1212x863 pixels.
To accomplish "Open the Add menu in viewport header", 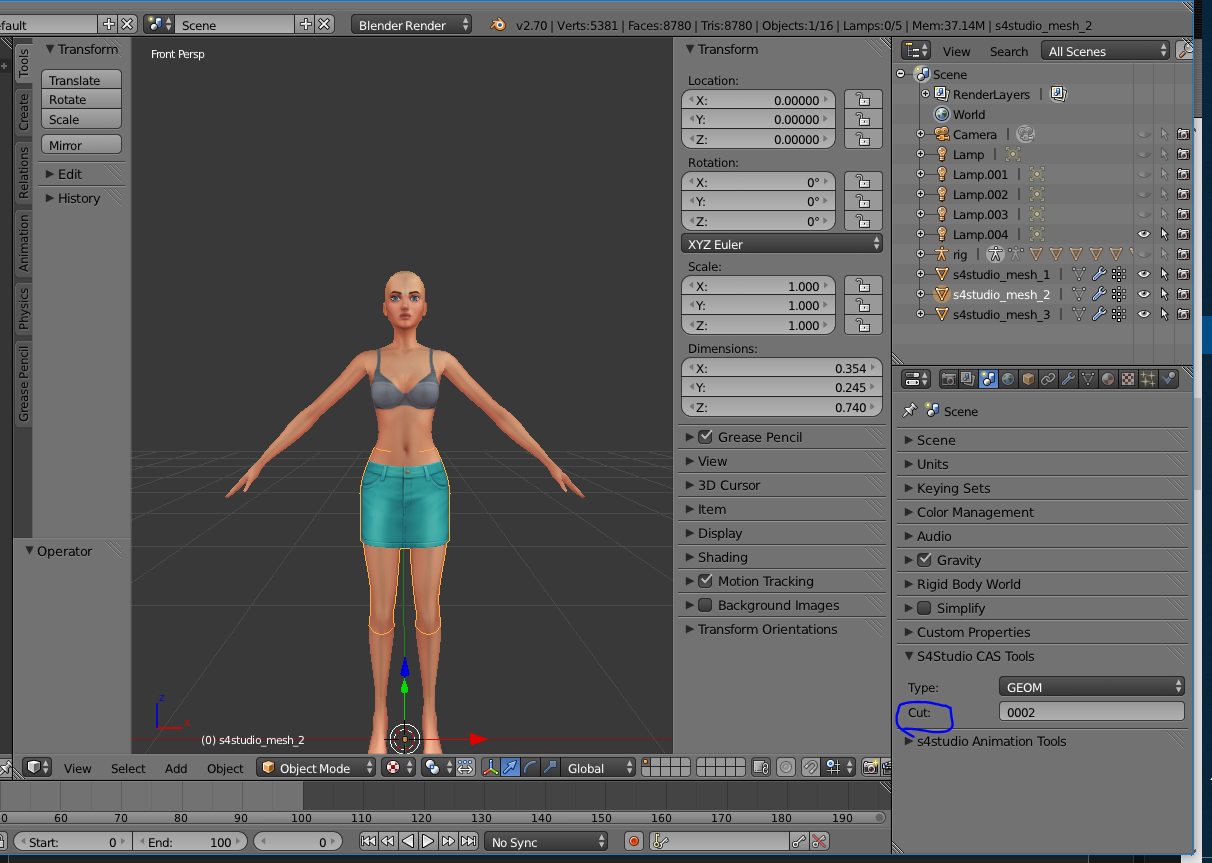I will click(x=176, y=768).
